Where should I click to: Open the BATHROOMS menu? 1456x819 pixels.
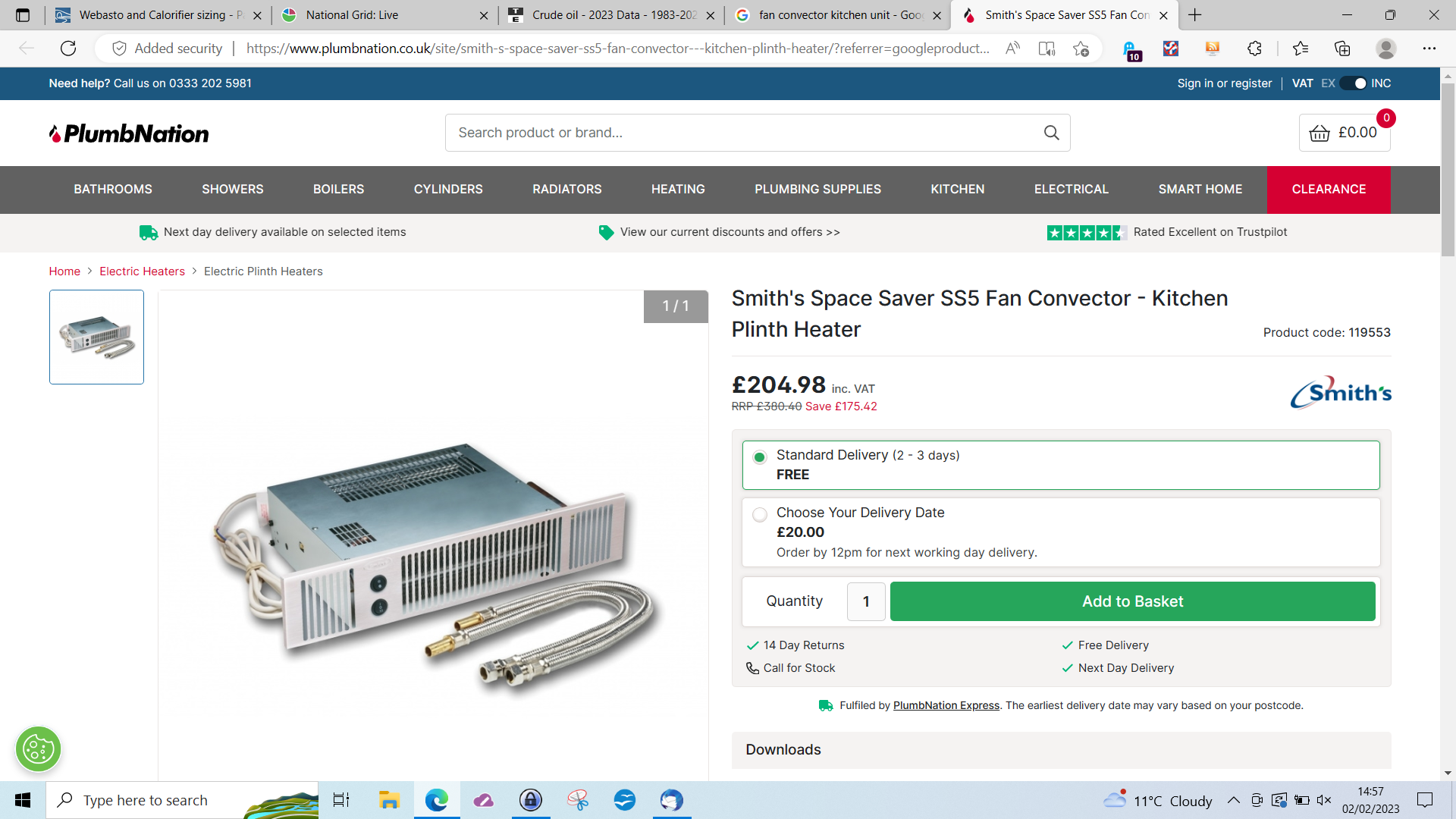(113, 190)
